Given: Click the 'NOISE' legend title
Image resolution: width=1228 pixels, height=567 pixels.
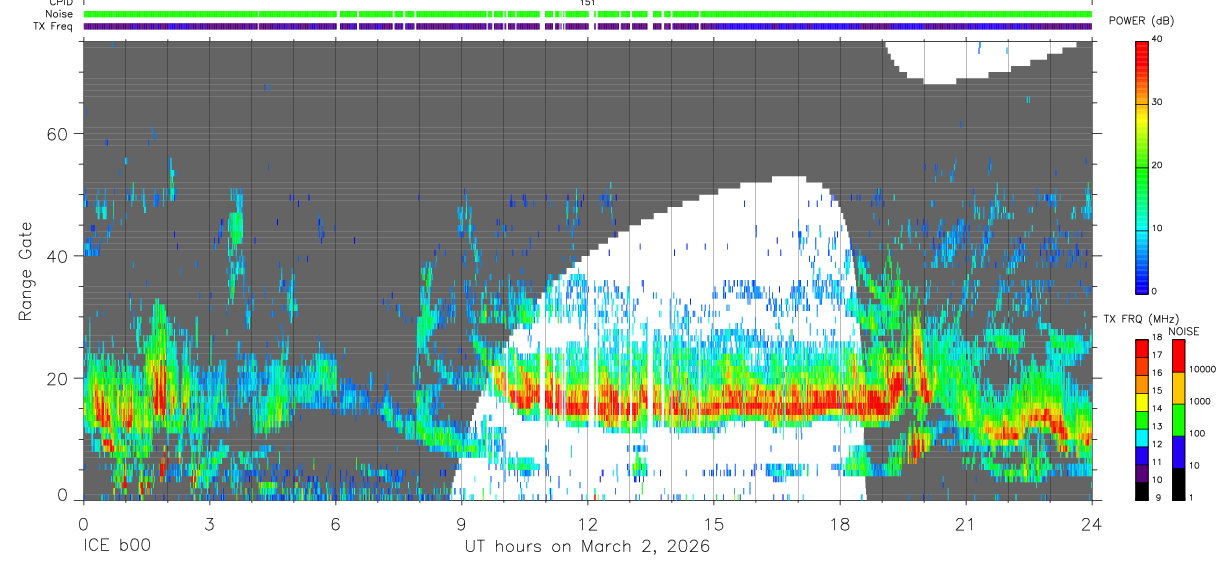Looking at the screenshot, I should click(x=1183, y=331).
